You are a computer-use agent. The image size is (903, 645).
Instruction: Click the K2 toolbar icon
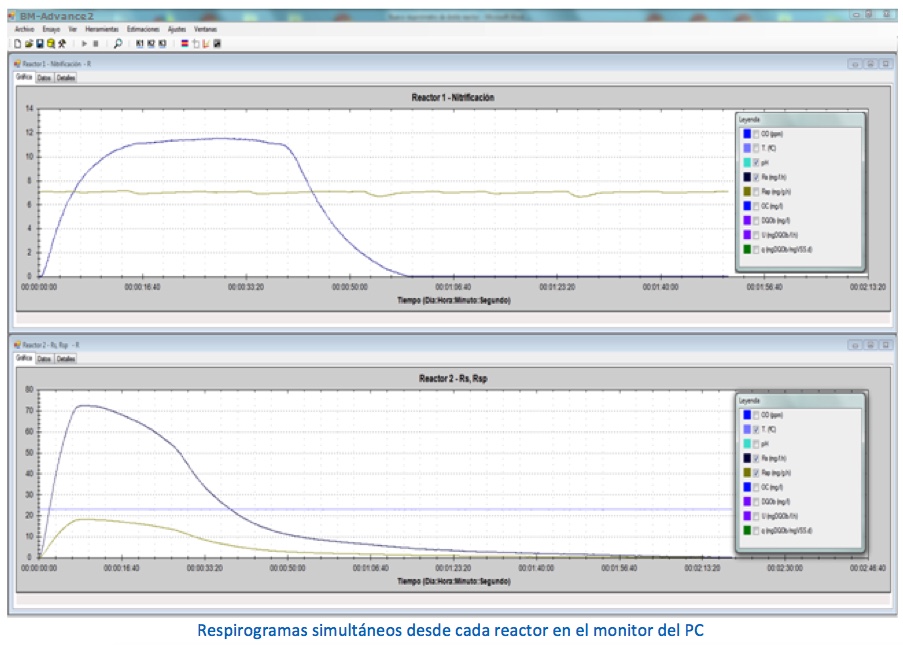coord(151,44)
